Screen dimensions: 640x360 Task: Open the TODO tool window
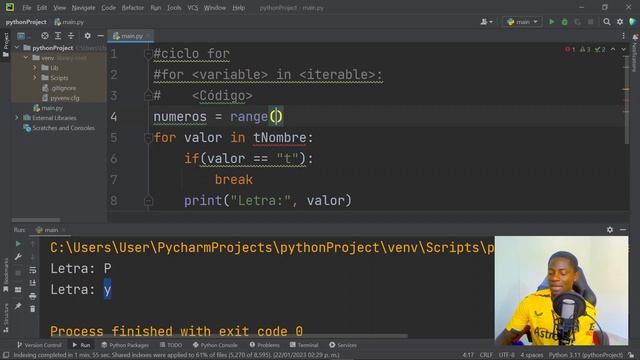click(x=171, y=345)
